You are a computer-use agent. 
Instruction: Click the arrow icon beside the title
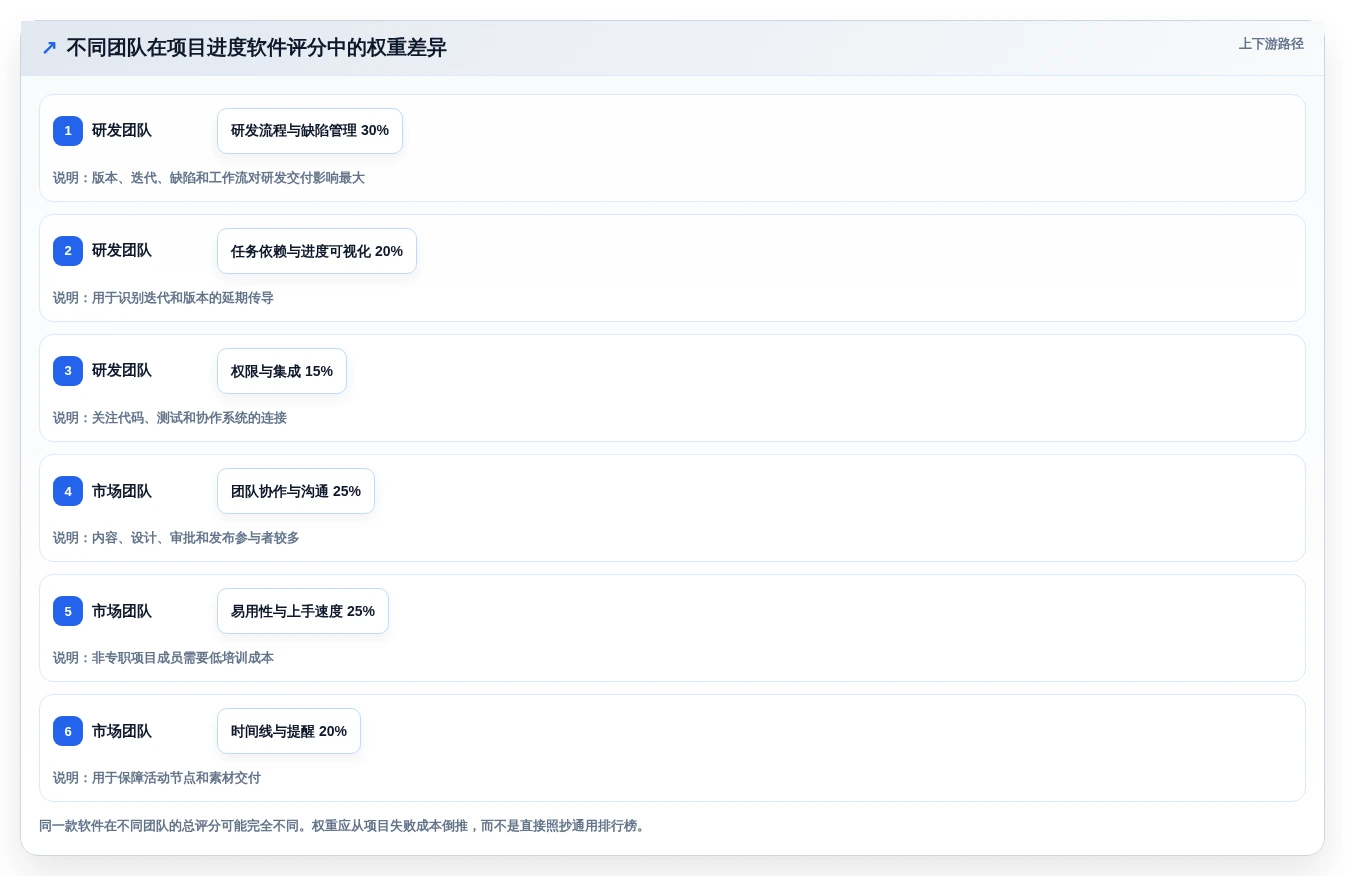point(49,48)
